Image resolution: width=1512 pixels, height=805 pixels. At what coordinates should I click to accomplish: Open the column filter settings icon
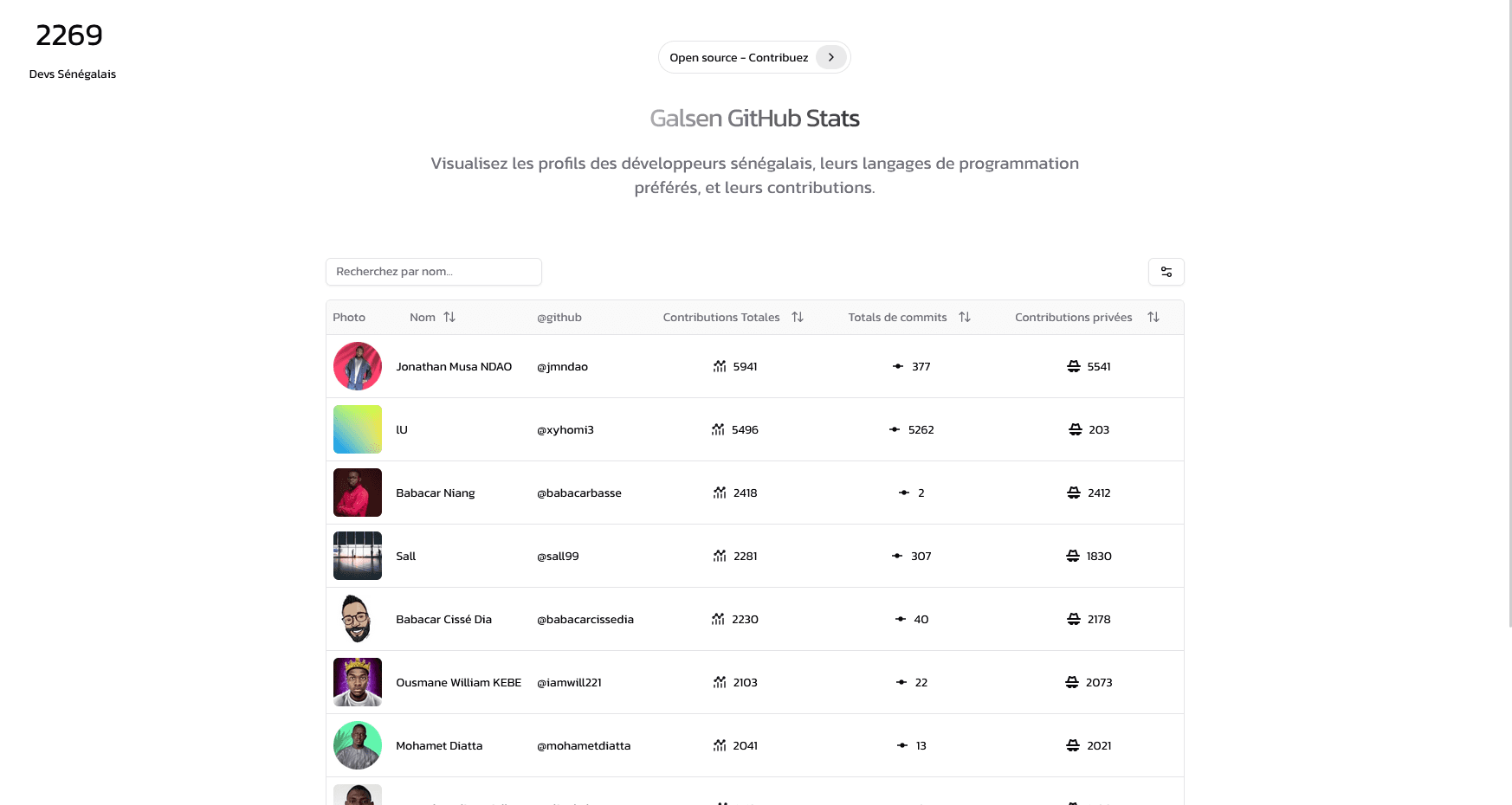(x=1166, y=272)
